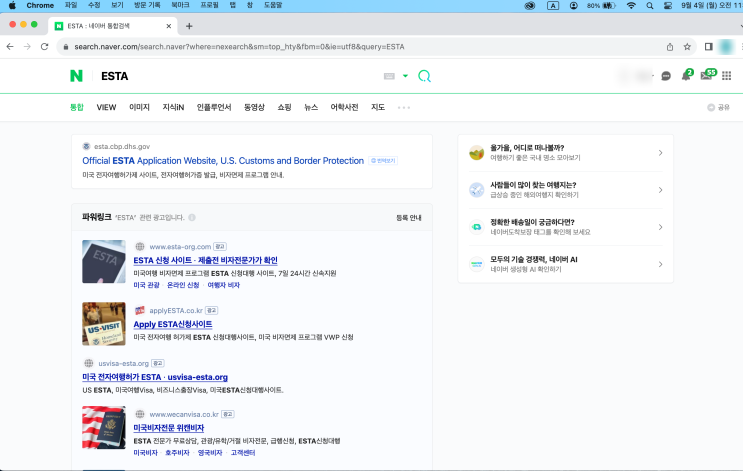Image resolution: width=743 pixels, height=471 pixels.
Task: Switch to the VIEW tab
Action: click(x=106, y=108)
